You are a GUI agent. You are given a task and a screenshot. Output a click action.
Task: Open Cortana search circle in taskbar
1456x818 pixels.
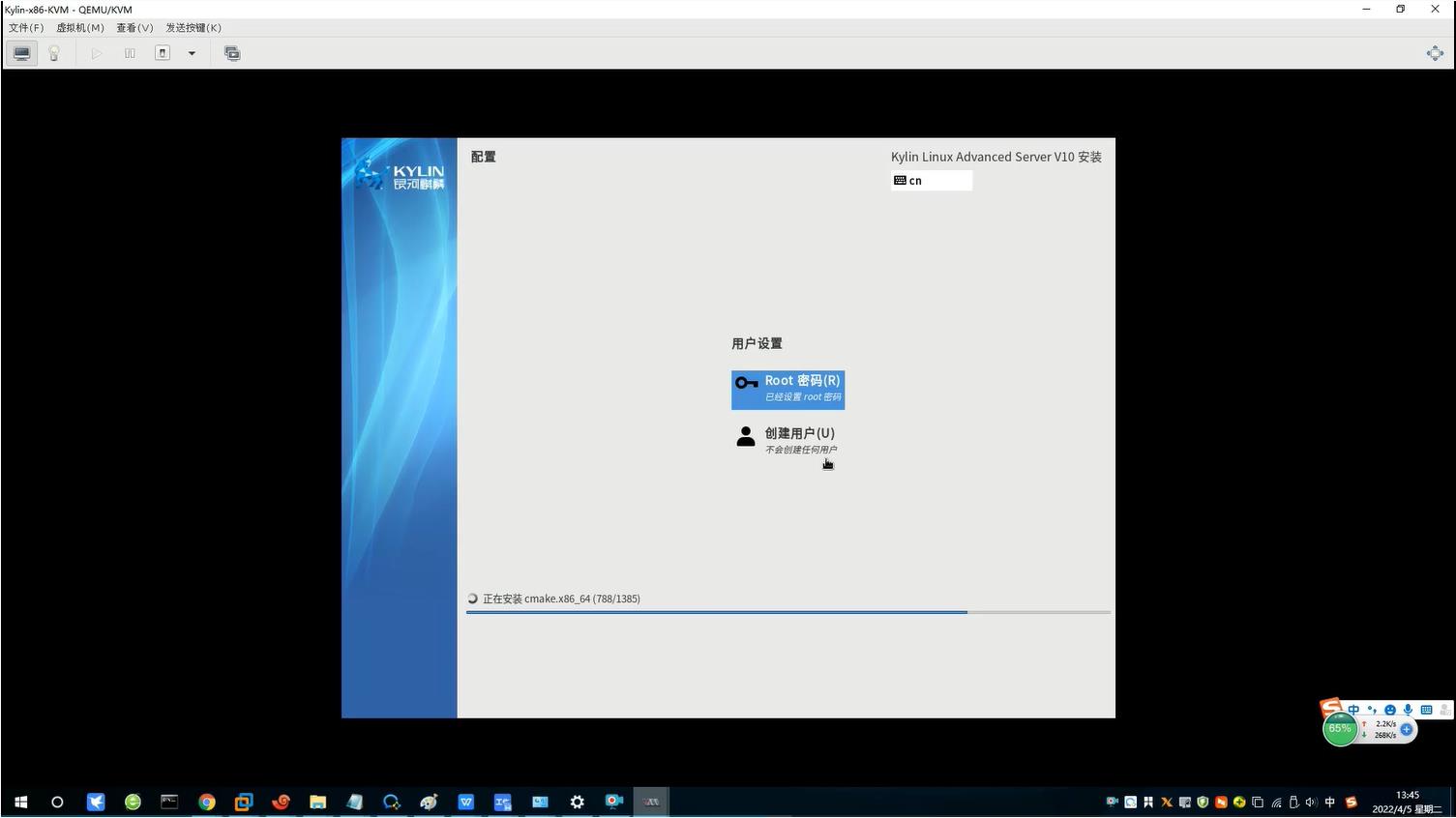[57, 802]
